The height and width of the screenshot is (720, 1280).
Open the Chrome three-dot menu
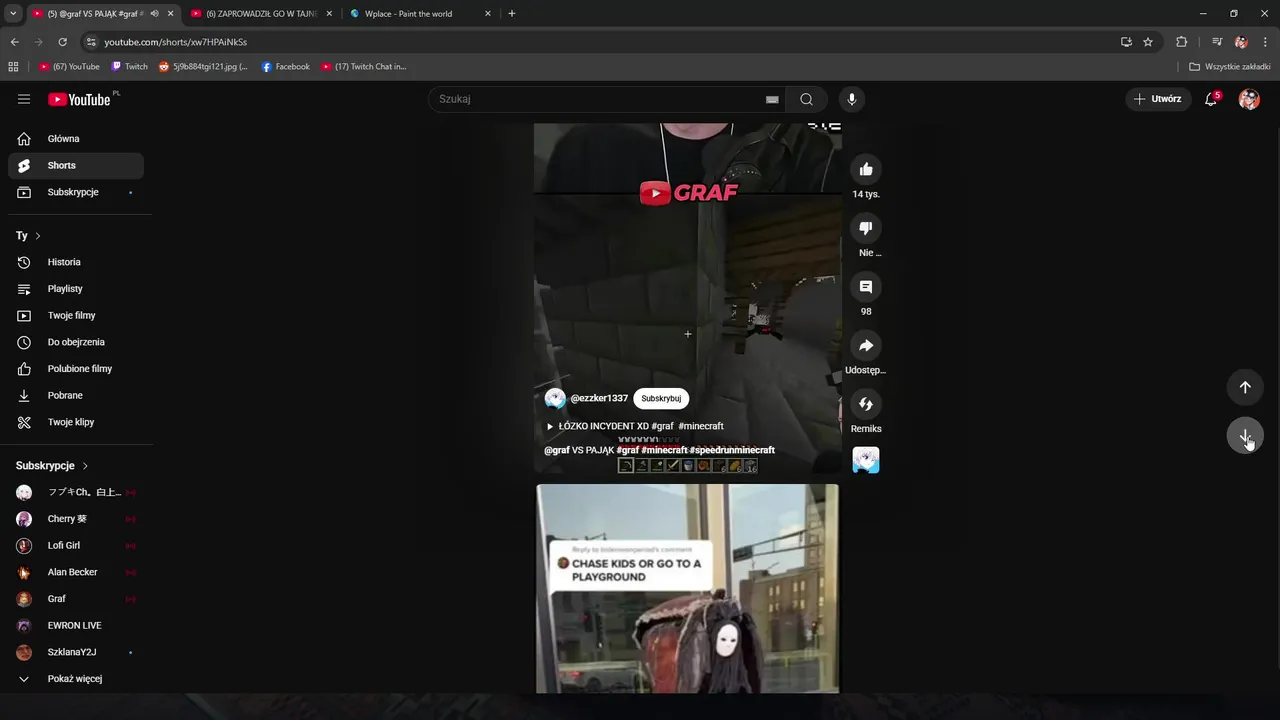tap(1266, 42)
